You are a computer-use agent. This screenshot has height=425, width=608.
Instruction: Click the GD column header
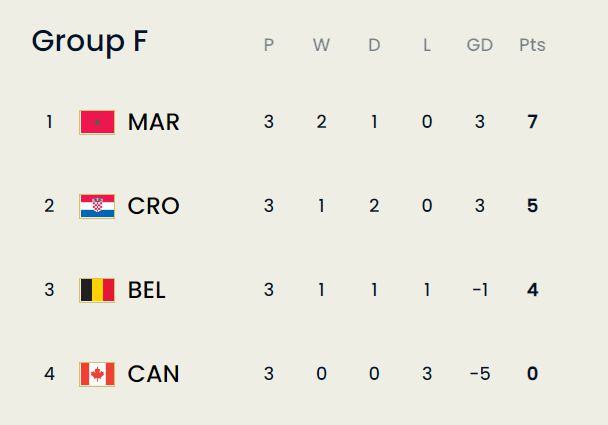[480, 45]
